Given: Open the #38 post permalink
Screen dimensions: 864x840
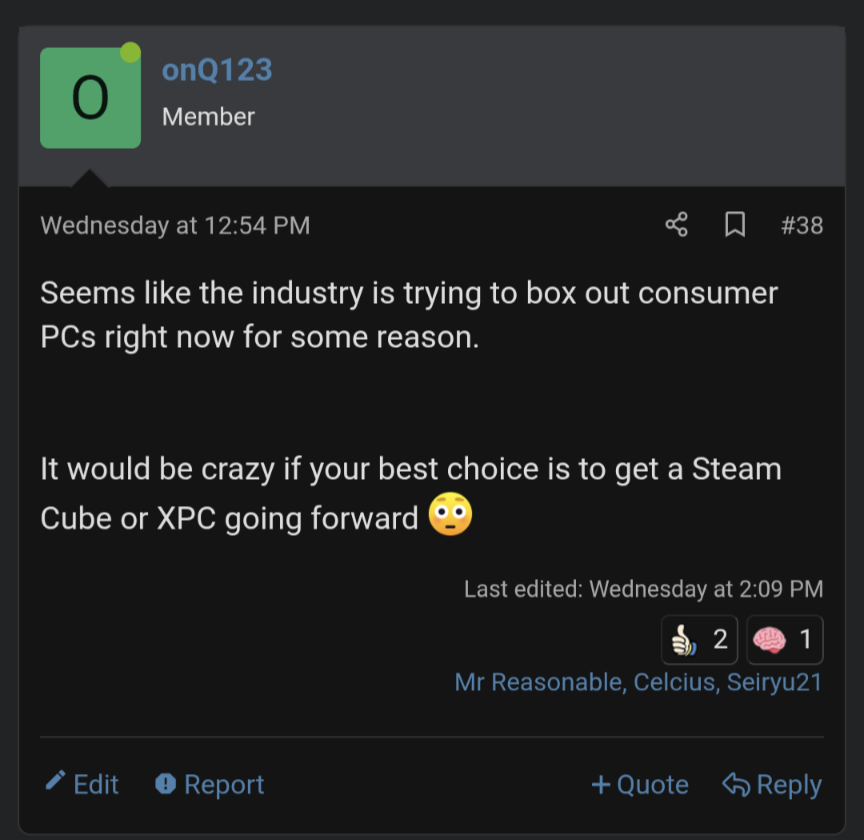Looking at the screenshot, I should coord(802,225).
